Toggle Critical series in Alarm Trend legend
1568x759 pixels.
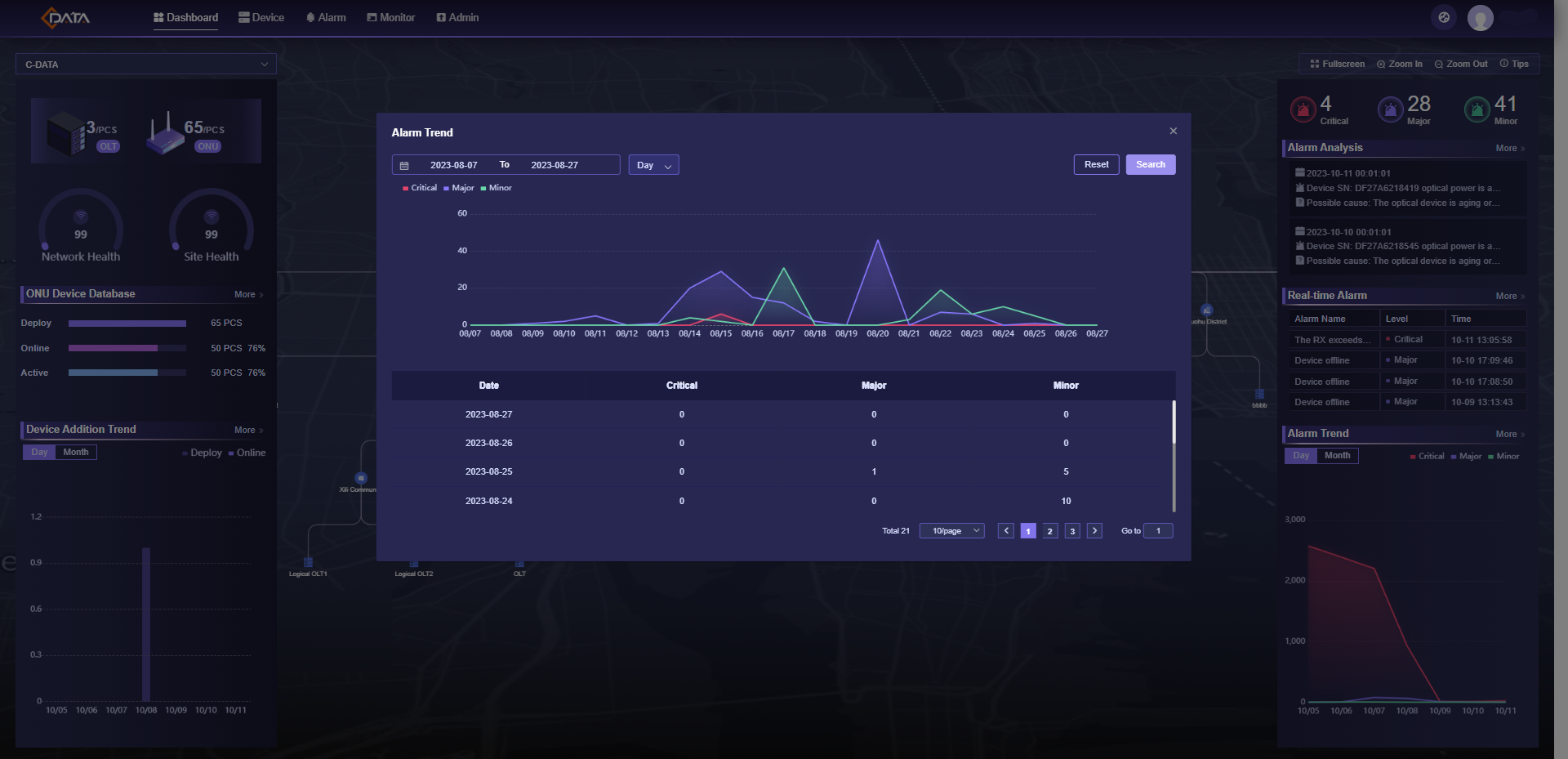pos(420,188)
